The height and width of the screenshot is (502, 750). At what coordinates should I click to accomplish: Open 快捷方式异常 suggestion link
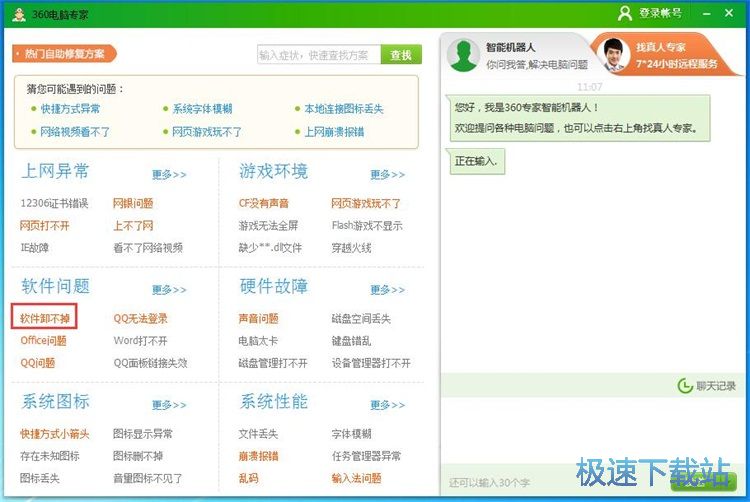pos(70,109)
